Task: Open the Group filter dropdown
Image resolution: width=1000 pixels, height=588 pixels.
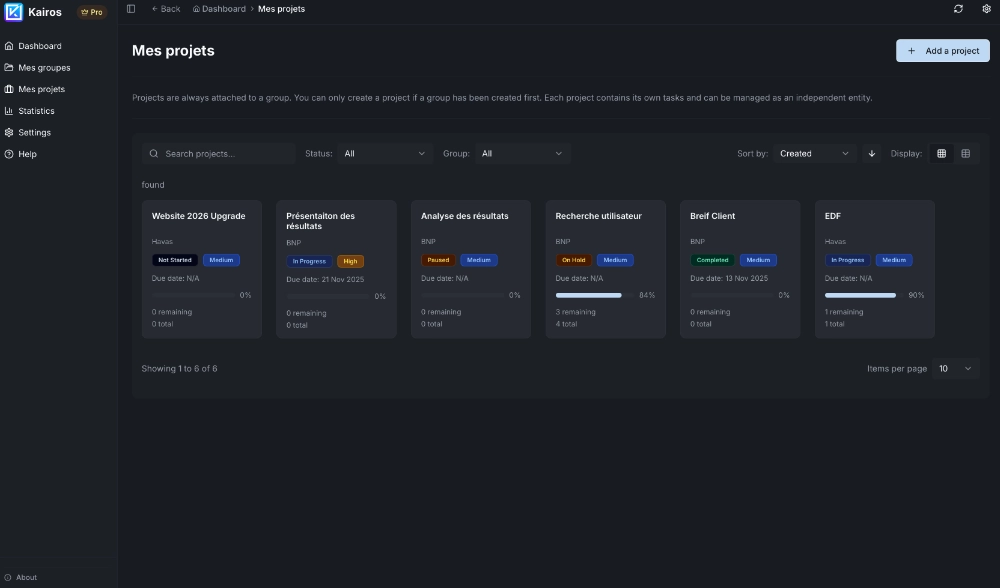Action: (520, 153)
